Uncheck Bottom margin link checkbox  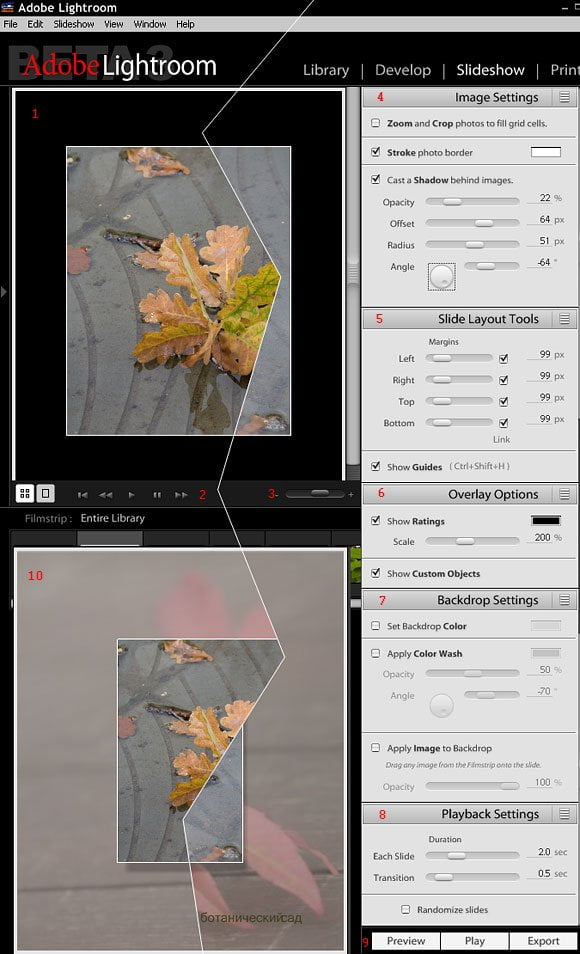coord(503,423)
